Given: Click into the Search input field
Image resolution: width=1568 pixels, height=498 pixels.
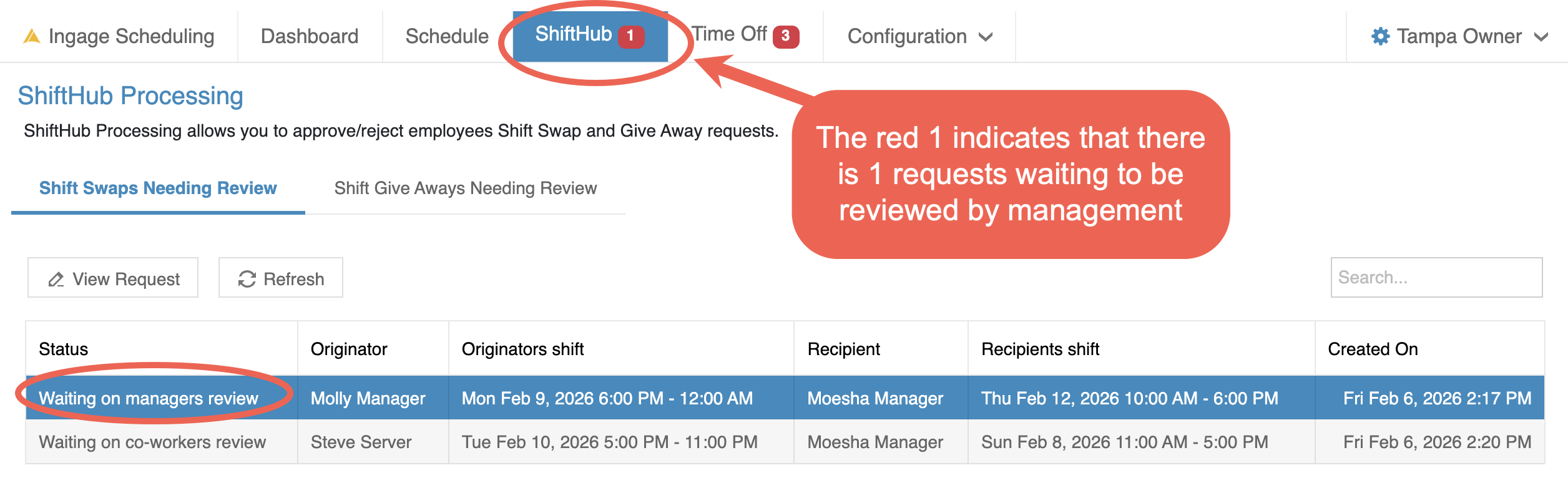Looking at the screenshot, I should 1436,278.
